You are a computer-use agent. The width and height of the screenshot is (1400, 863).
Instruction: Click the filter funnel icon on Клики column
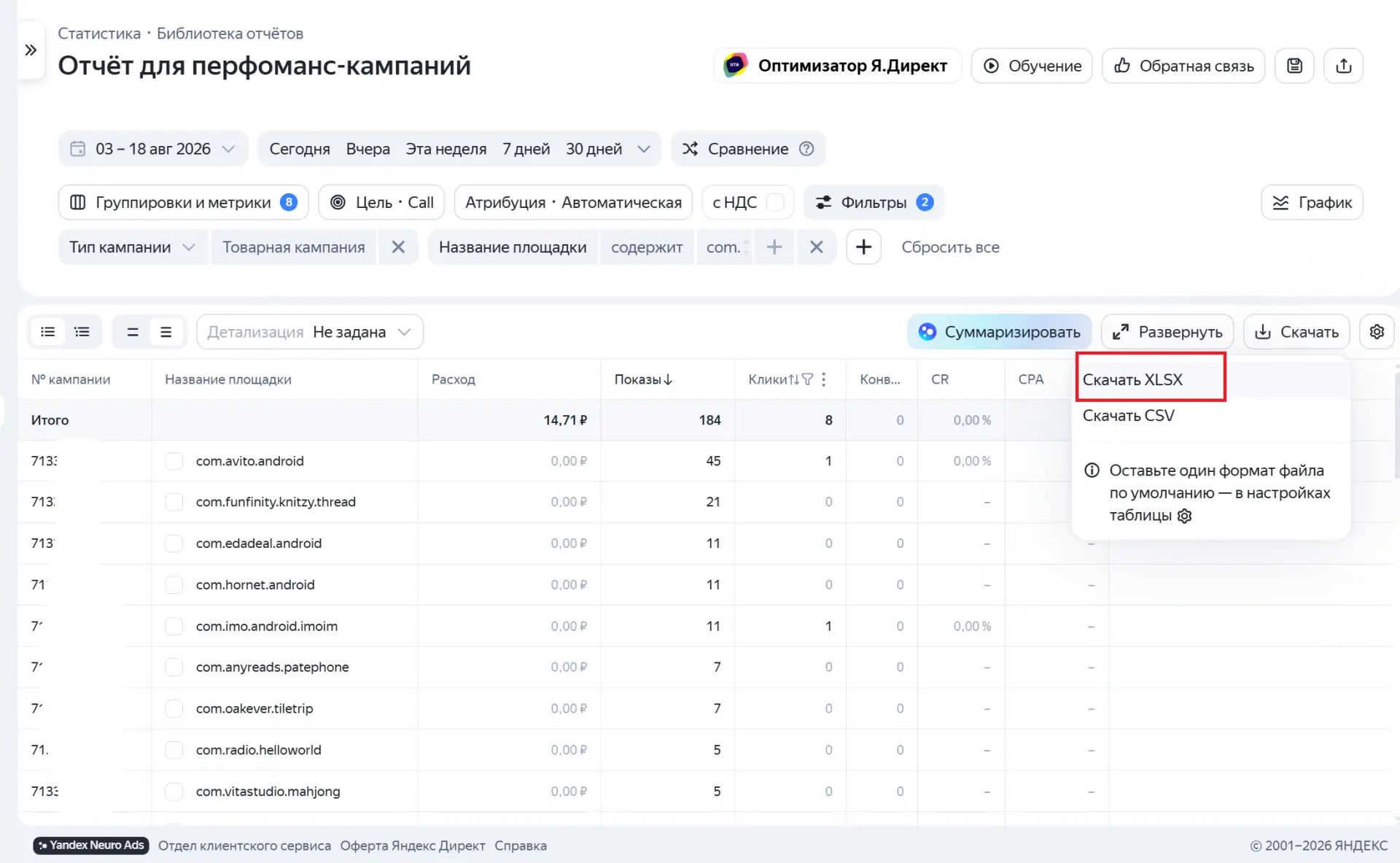[x=807, y=379]
